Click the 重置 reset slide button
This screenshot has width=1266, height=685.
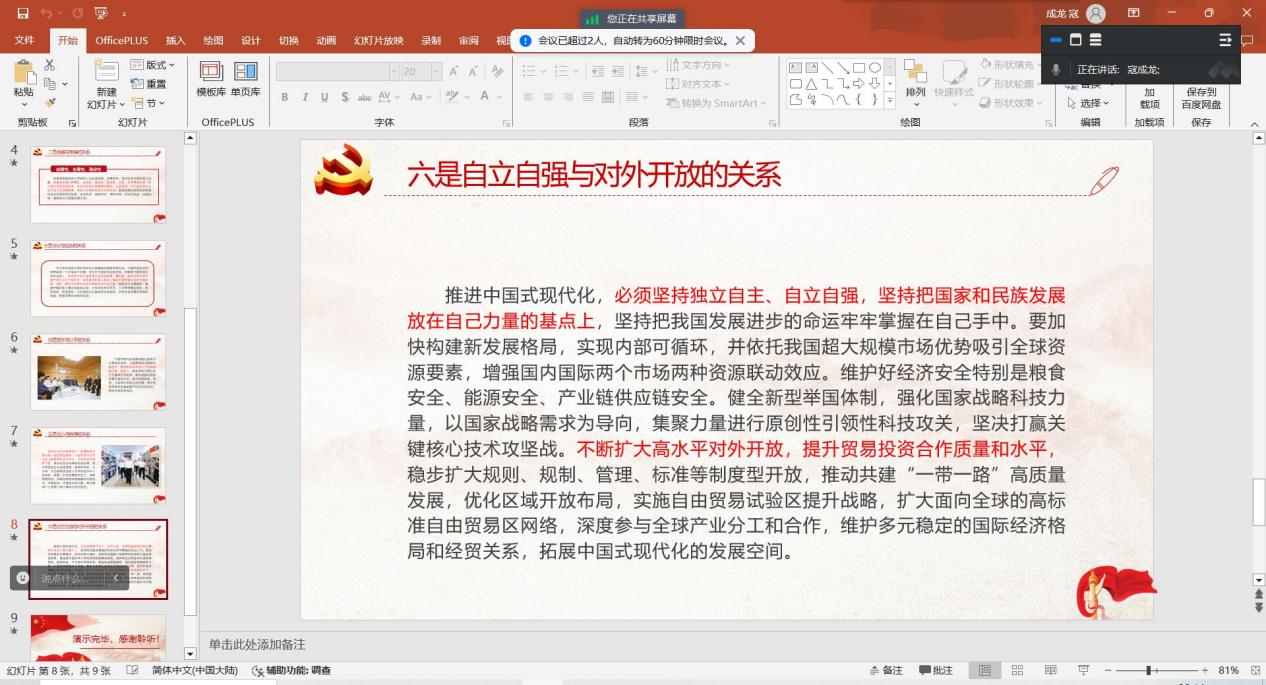(x=149, y=84)
